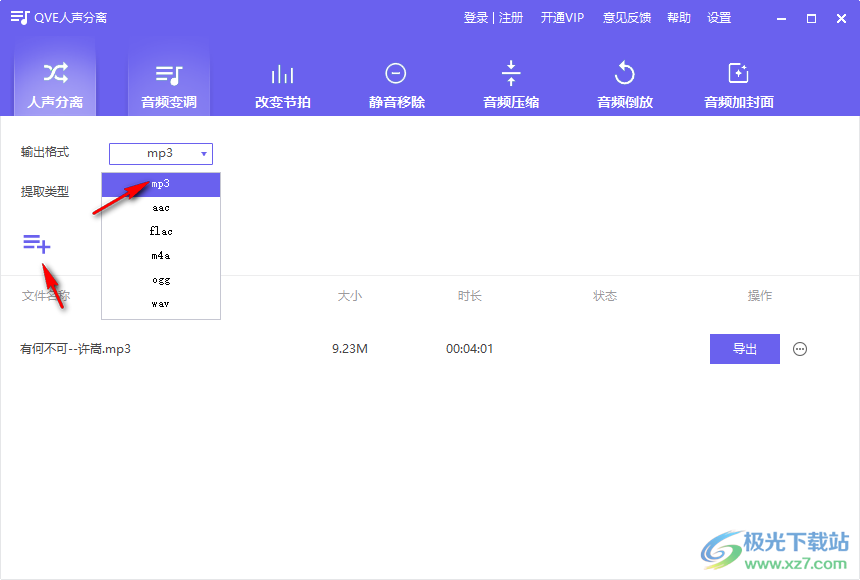
Task: Select the 人声分离 vocal separation tool
Action: click(54, 83)
